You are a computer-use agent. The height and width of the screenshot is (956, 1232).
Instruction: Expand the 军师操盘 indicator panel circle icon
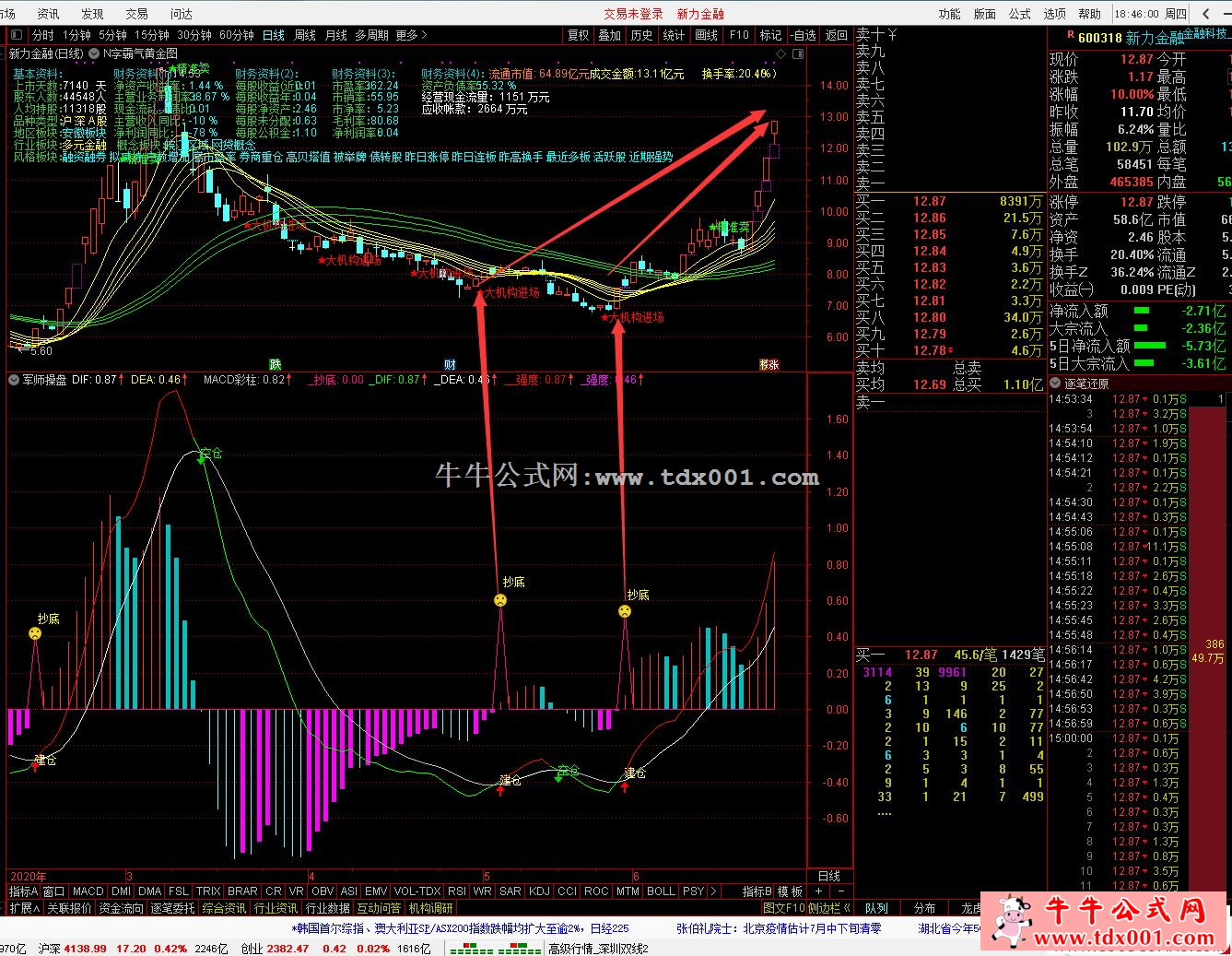point(14,380)
